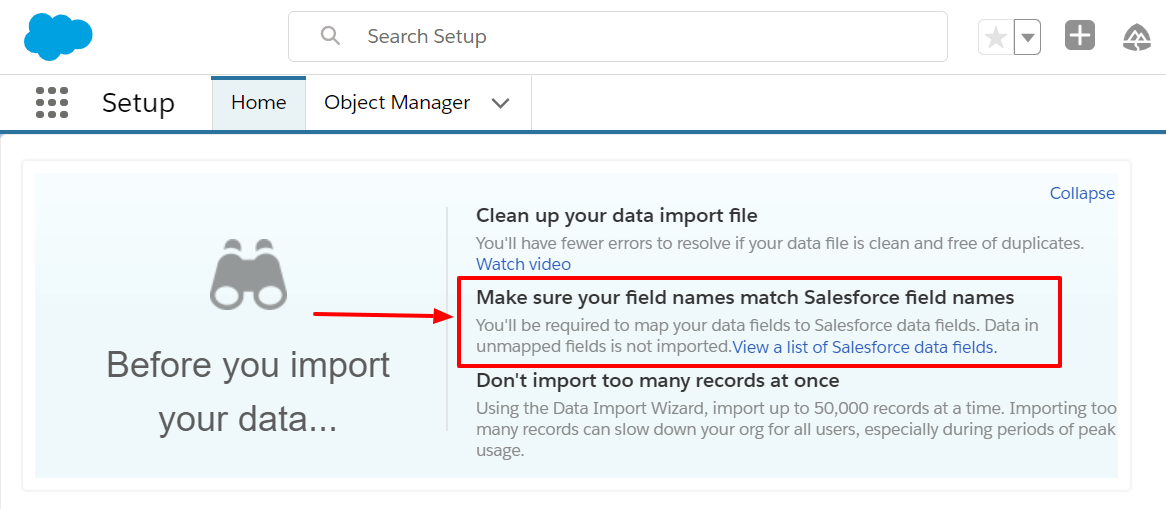Viewport: 1166px width, 509px height.
Task: Open the Object Manager tab
Action: coord(397,103)
